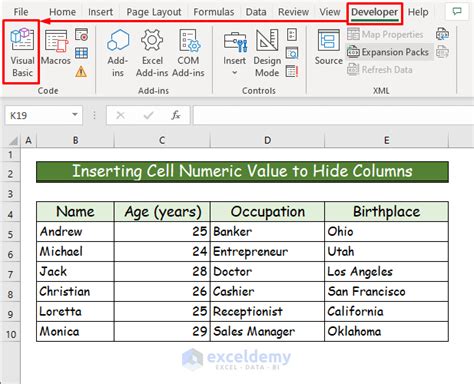Screen dimensions: 474x384
Task: Toggle Design Mode
Action: pos(267,53)
